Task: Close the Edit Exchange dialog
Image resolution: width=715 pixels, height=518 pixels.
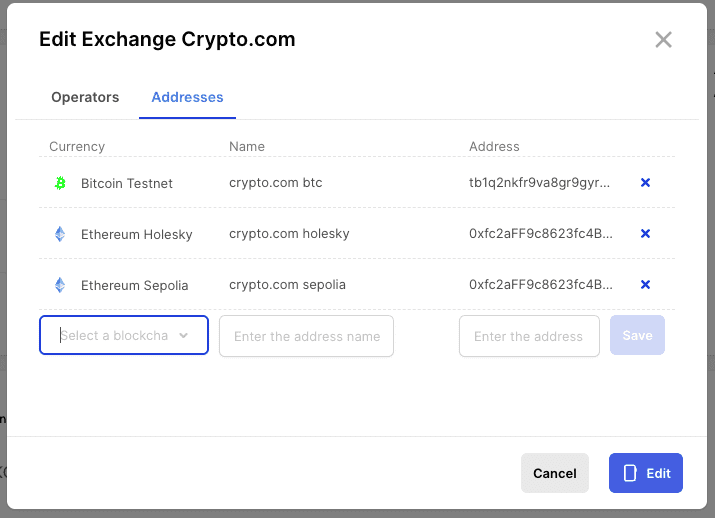Action: [x=663, y=40]
